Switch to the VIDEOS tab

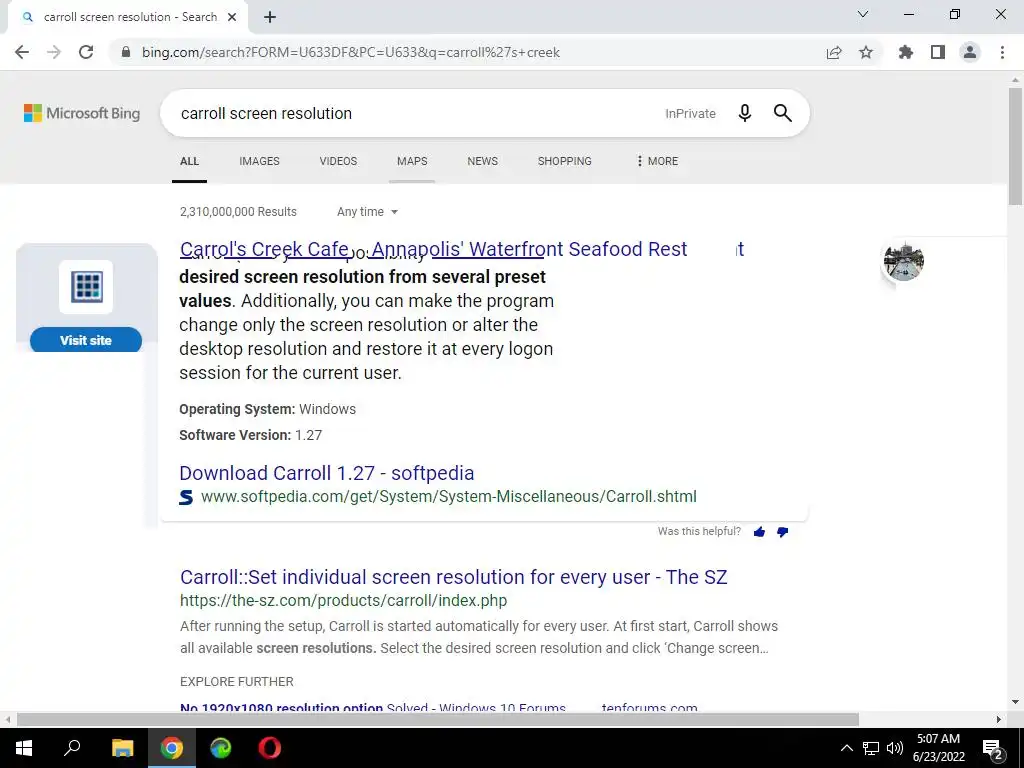pos(338,161)
